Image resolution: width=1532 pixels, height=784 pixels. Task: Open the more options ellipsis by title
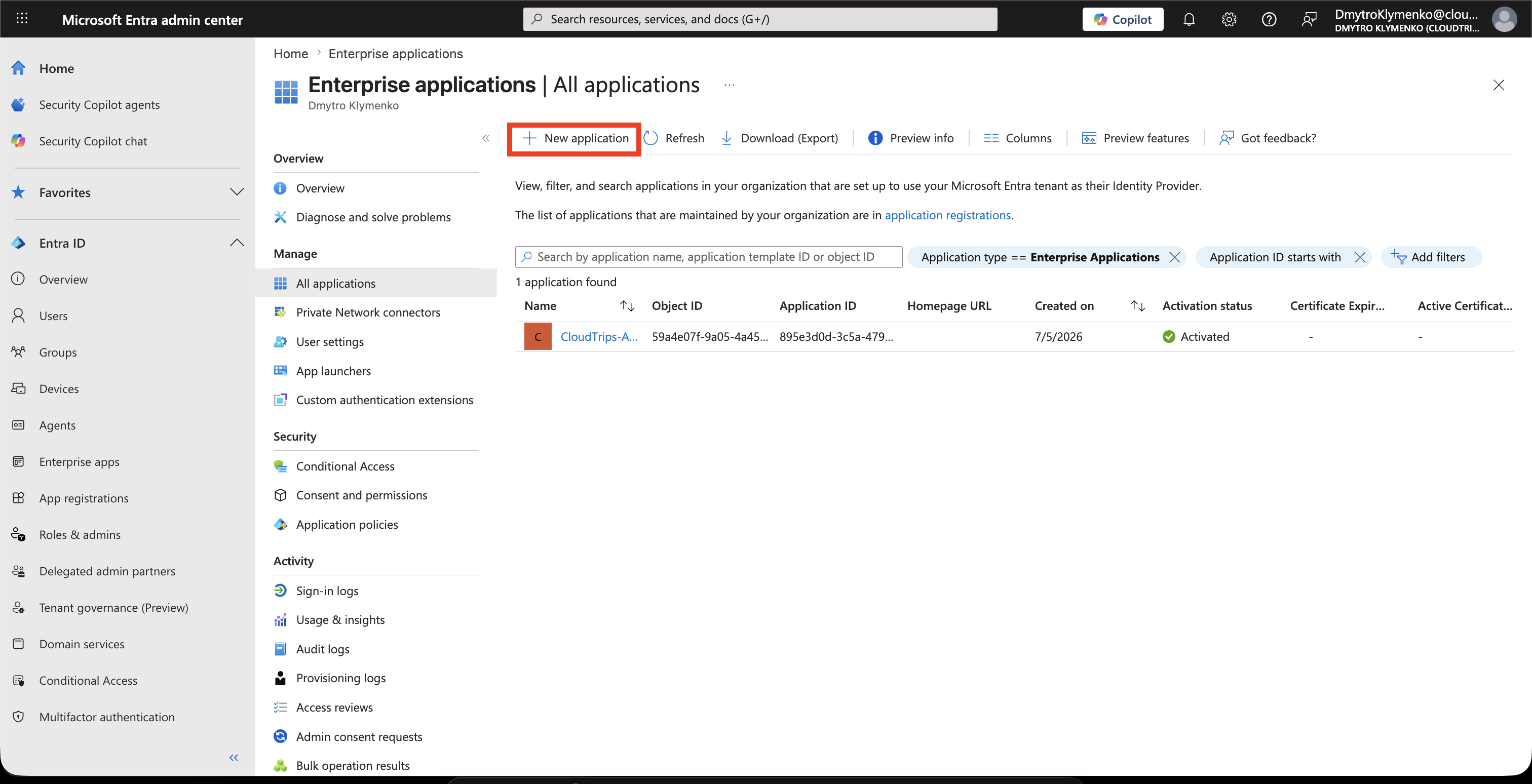click(729, 85)
